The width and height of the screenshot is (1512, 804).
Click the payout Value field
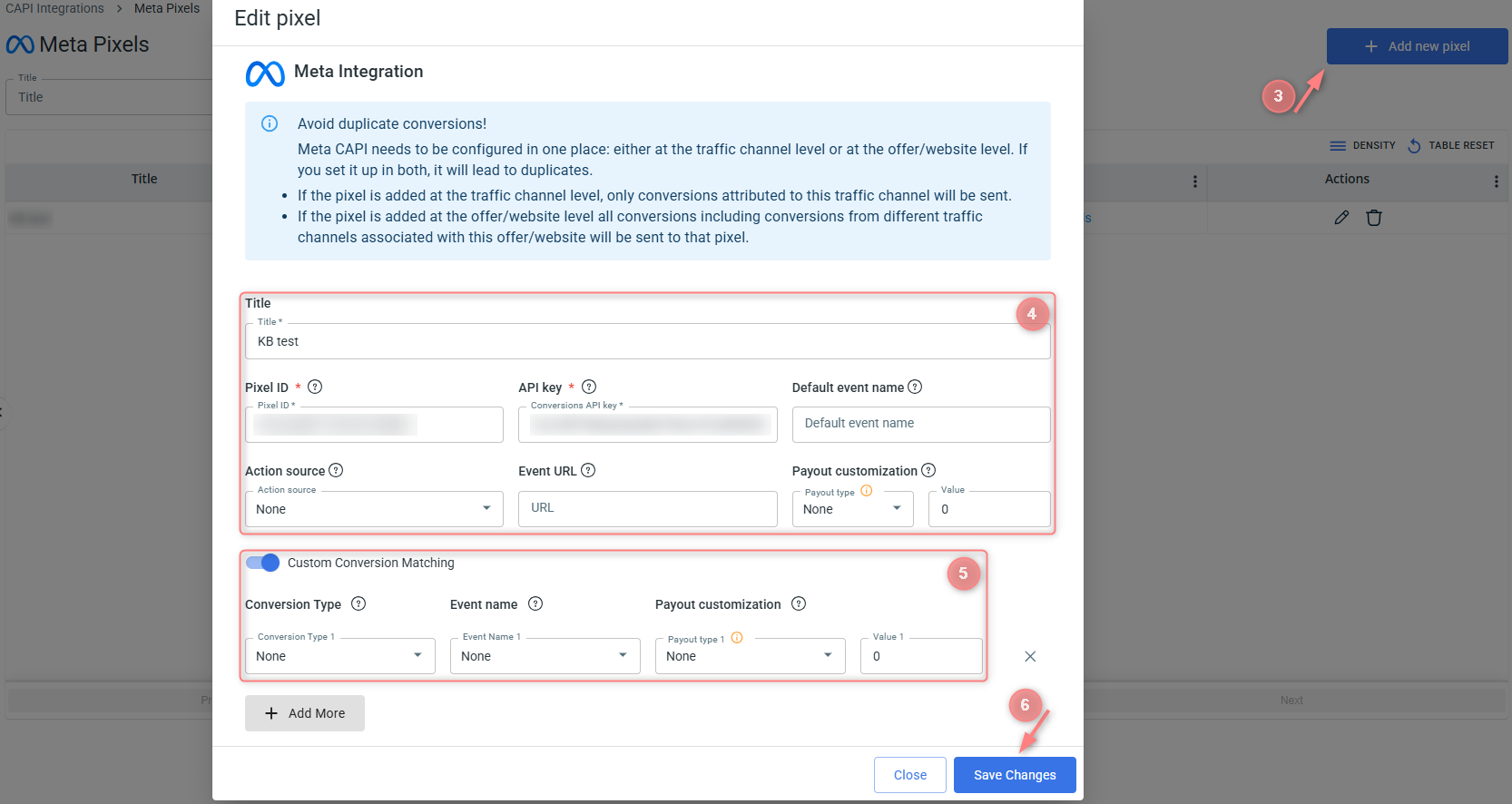coord(989,509)
